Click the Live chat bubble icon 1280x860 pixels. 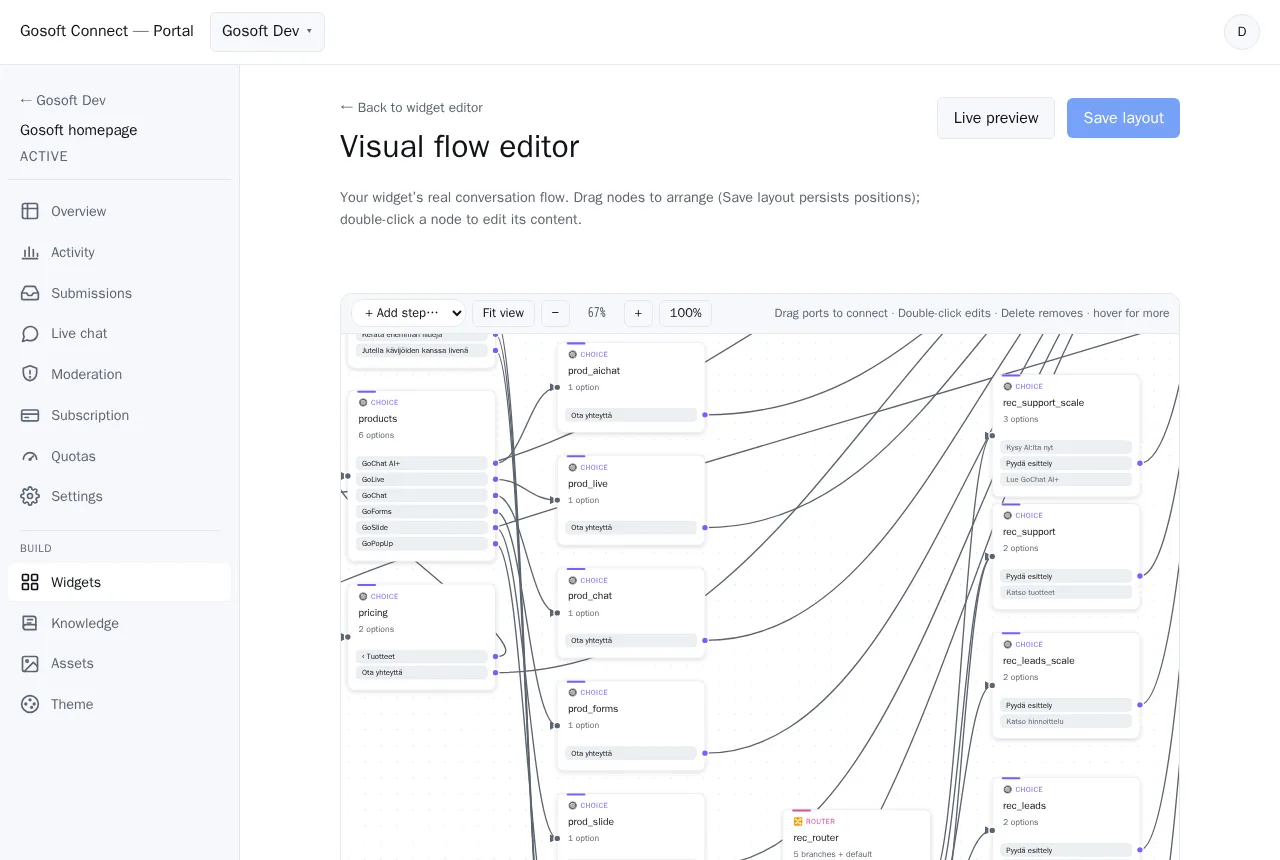click(30, 333)
